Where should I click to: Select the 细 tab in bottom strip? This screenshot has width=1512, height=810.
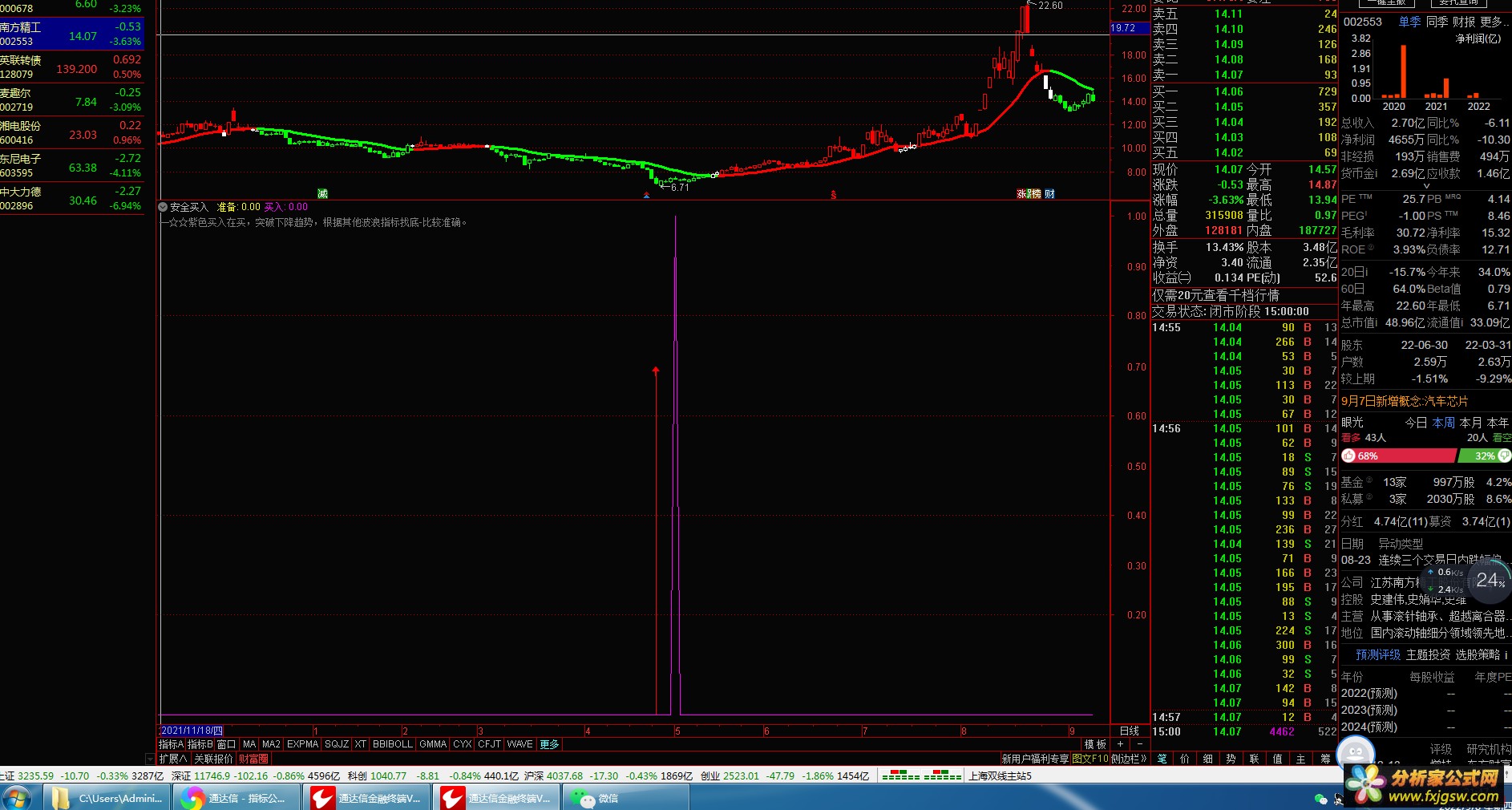[x=1208, y=759]
